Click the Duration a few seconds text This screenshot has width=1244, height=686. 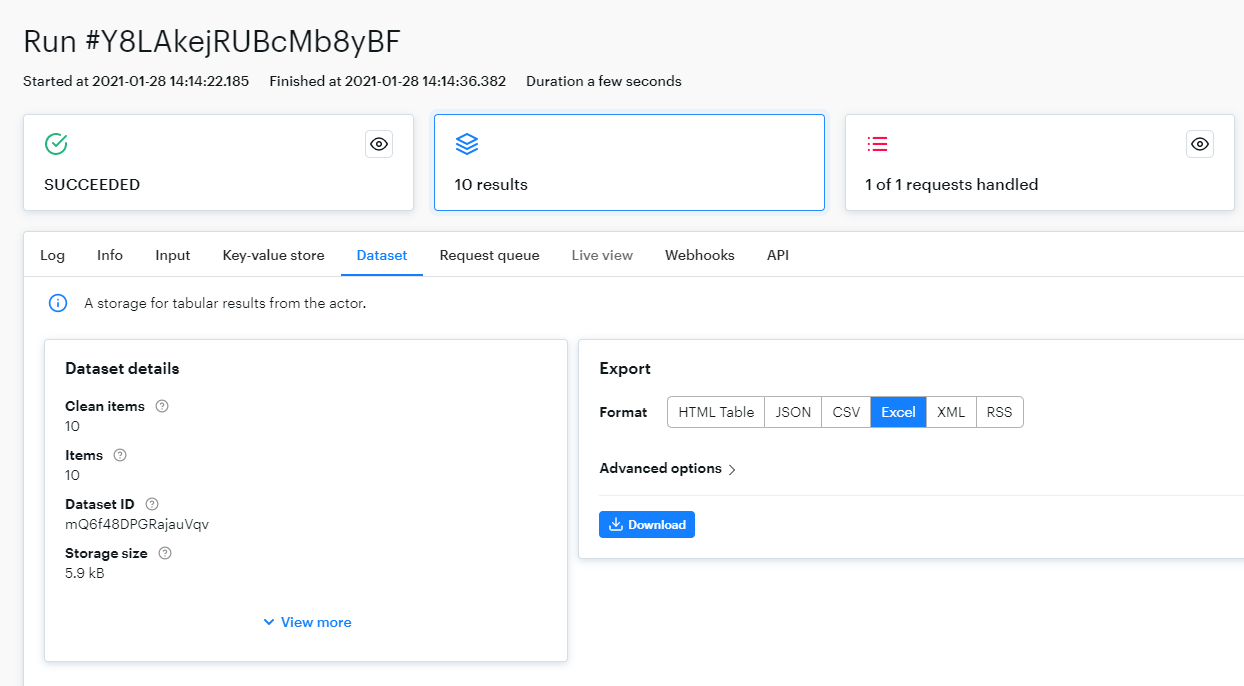click(x=604, y=81)
